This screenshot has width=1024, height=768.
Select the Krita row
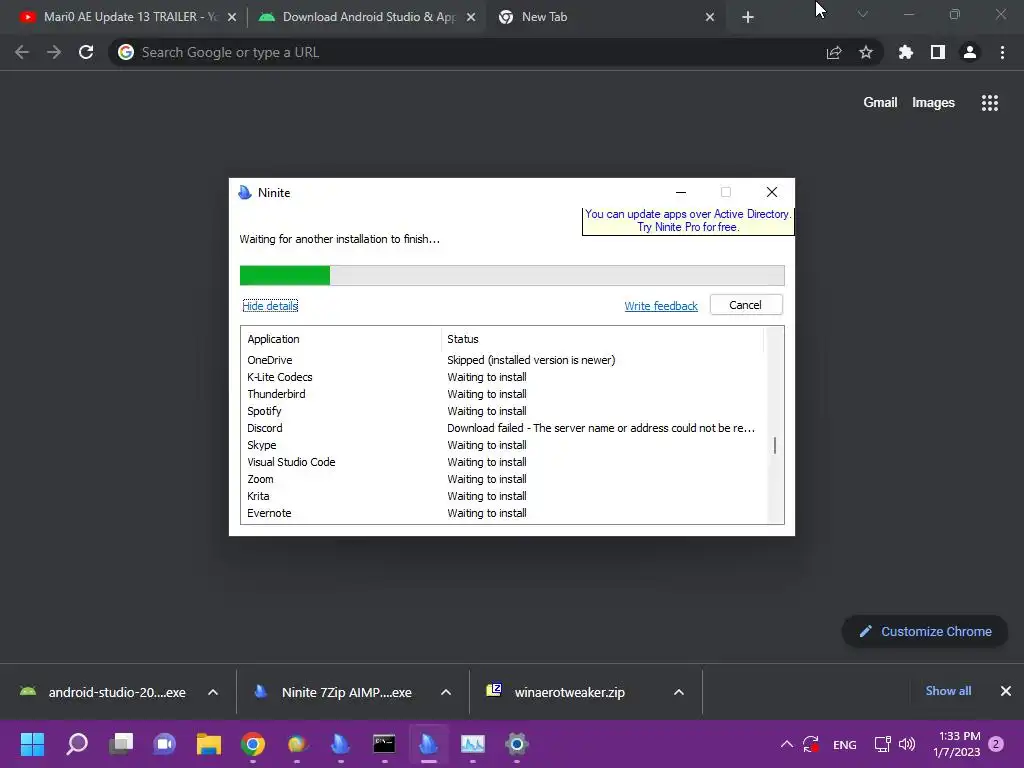(502, 496)
